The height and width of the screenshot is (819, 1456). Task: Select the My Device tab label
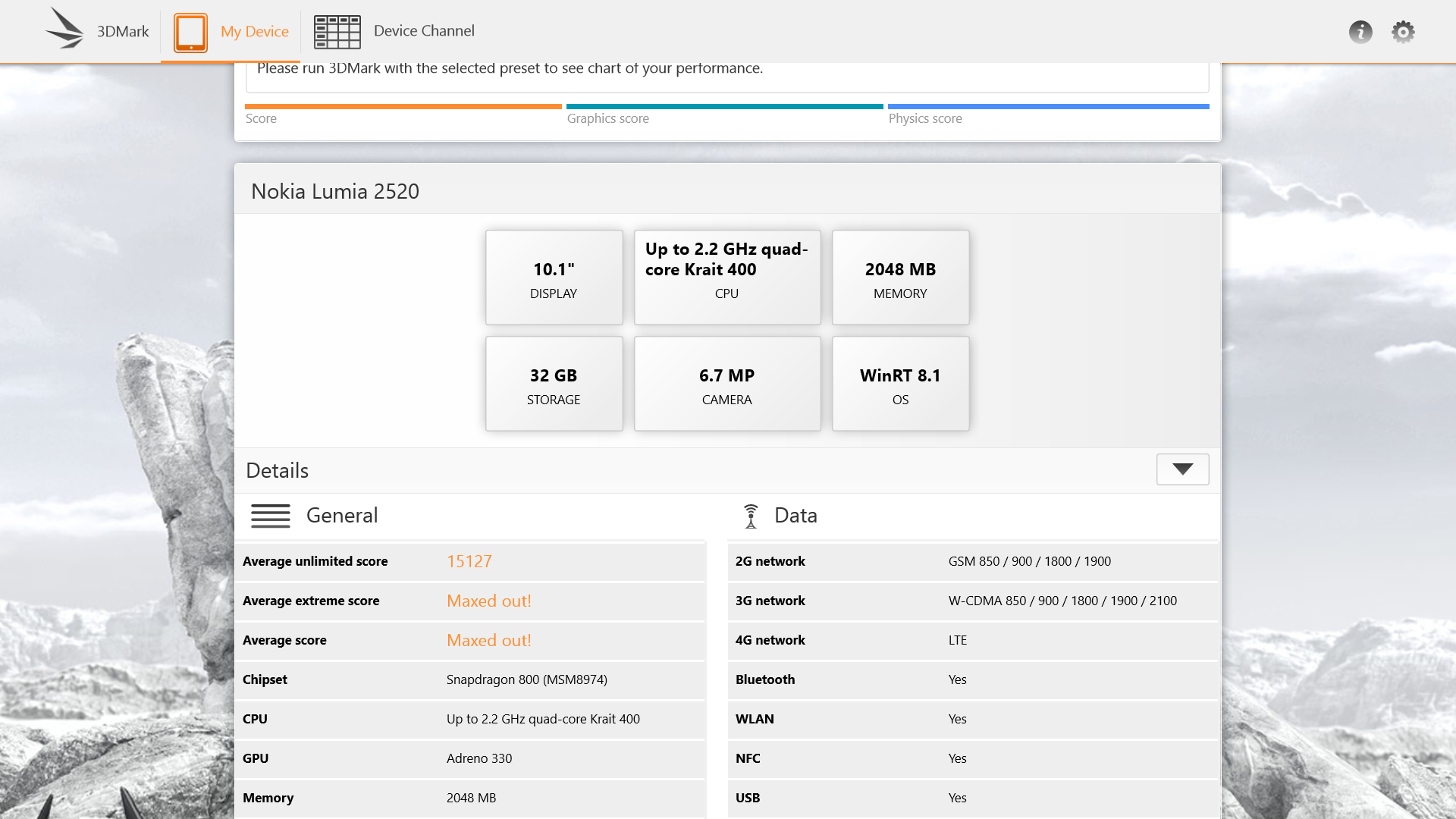255,32
